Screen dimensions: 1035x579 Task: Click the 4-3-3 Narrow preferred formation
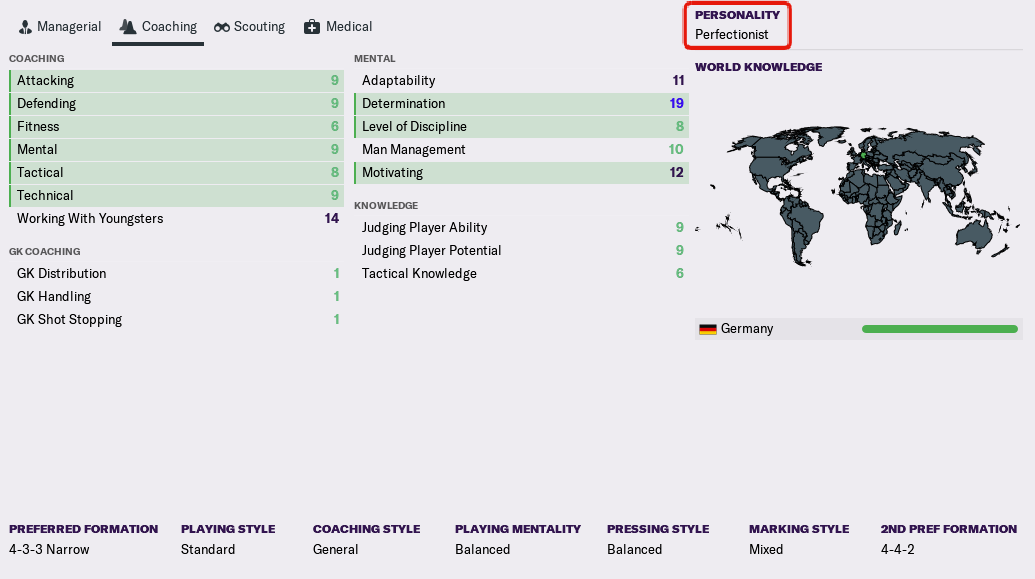point(49,549)
